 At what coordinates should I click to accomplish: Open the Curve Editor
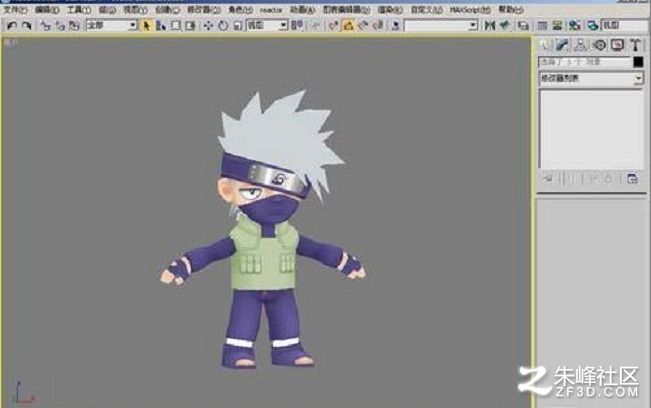tap(542, 26)
